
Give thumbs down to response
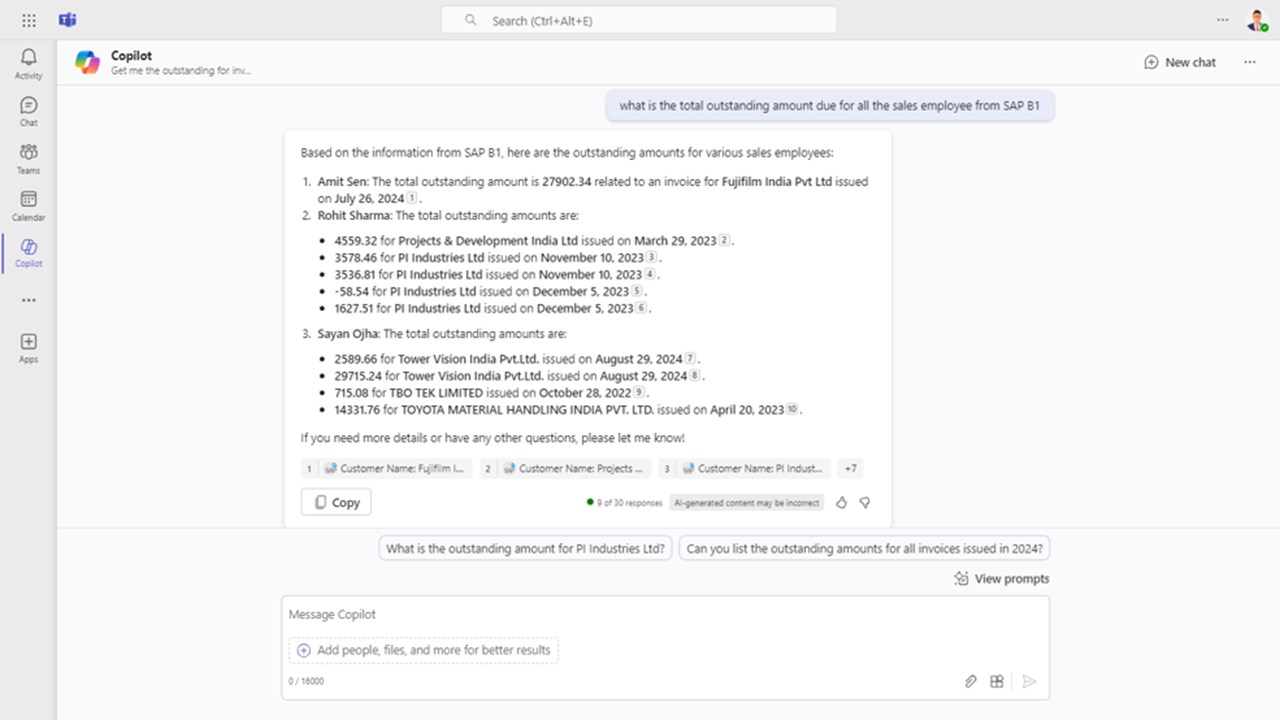[865, 503]
